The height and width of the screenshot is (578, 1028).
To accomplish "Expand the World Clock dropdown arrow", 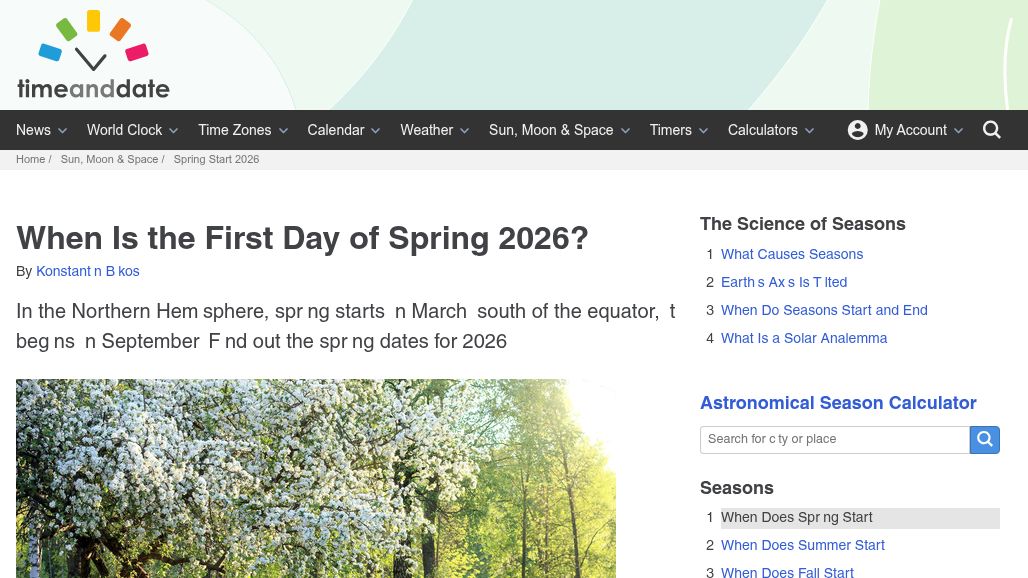I will 174,131.
